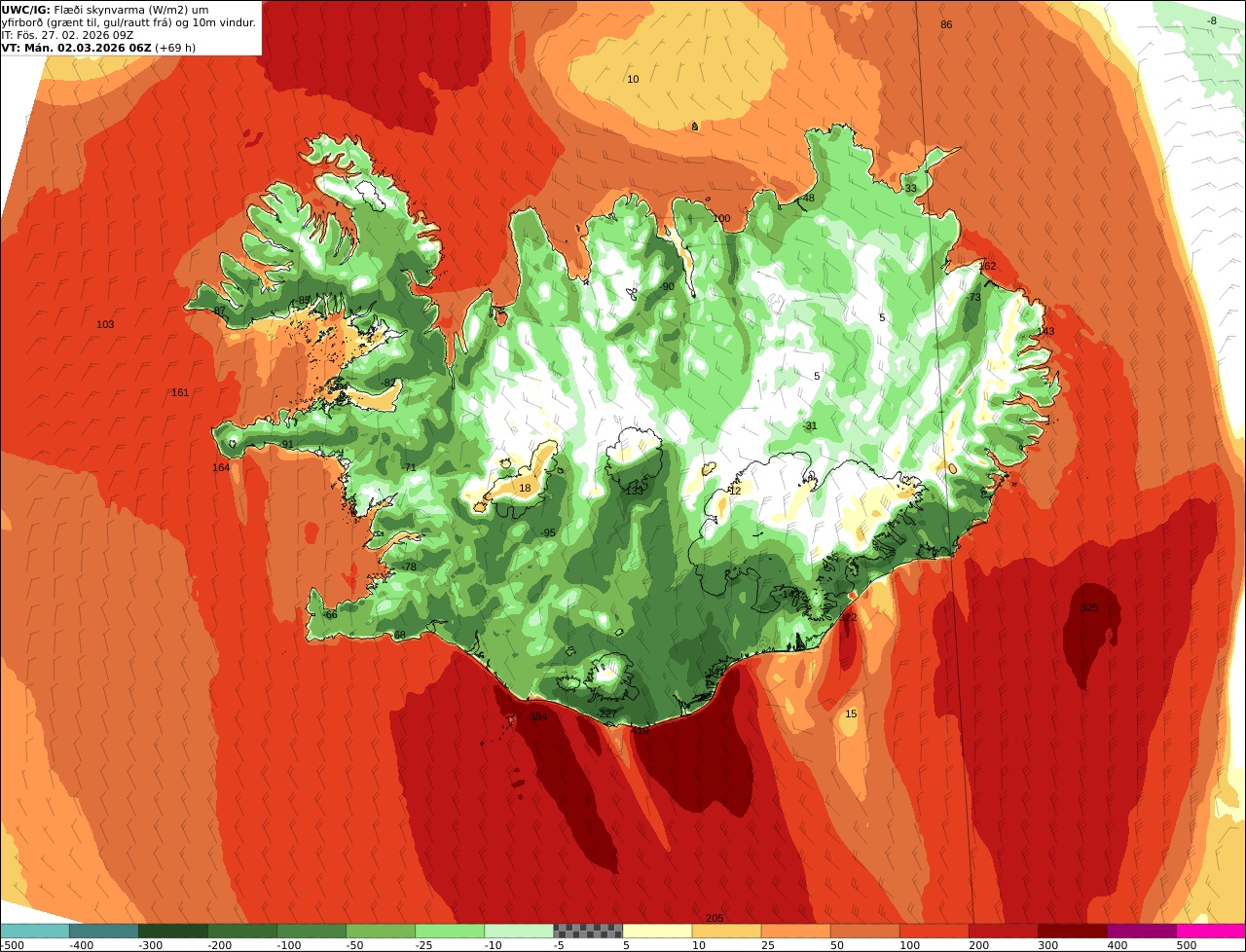This screenshot has height=952, width=1246.
Task: Click the map value '88' in the Westfjords
Action: coord(305,300)
